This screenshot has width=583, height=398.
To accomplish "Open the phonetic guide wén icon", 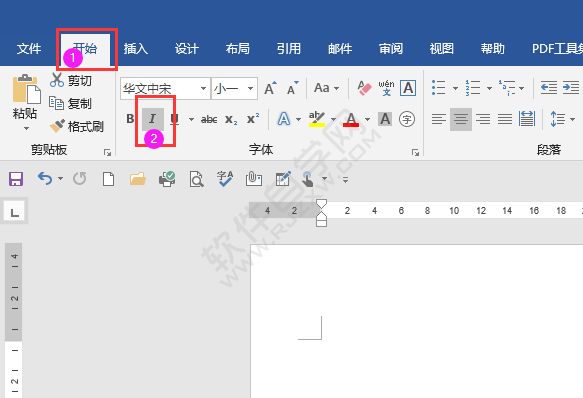I will (386, 88).
